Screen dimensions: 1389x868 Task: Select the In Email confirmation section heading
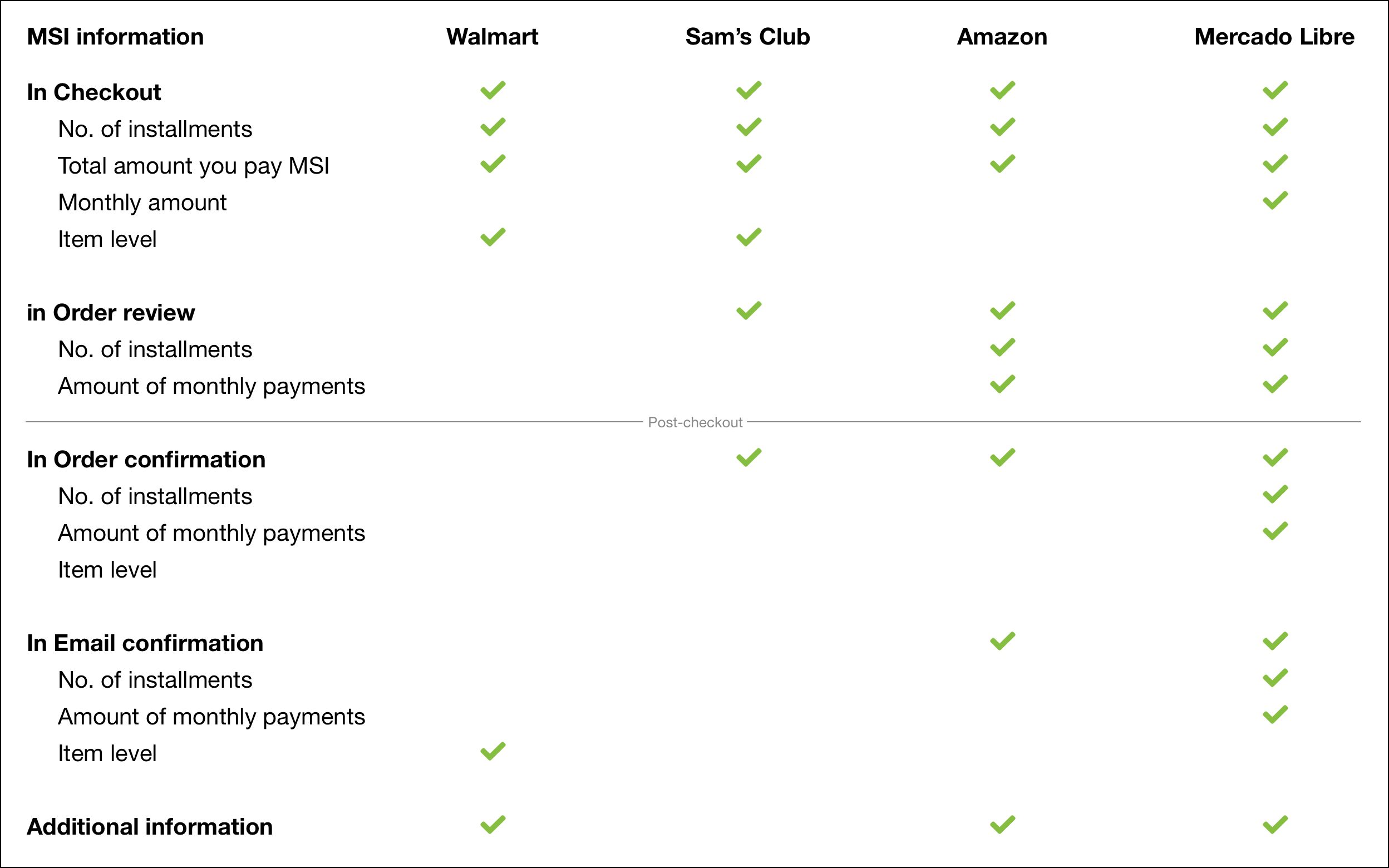145,644
